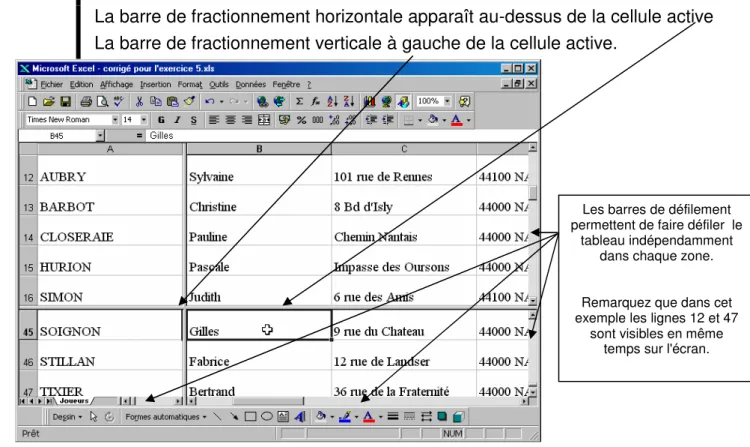Viewport: 750px width, 447px height.
Task: Open the undo history dropdown arrow
Action: pos(221,101)
